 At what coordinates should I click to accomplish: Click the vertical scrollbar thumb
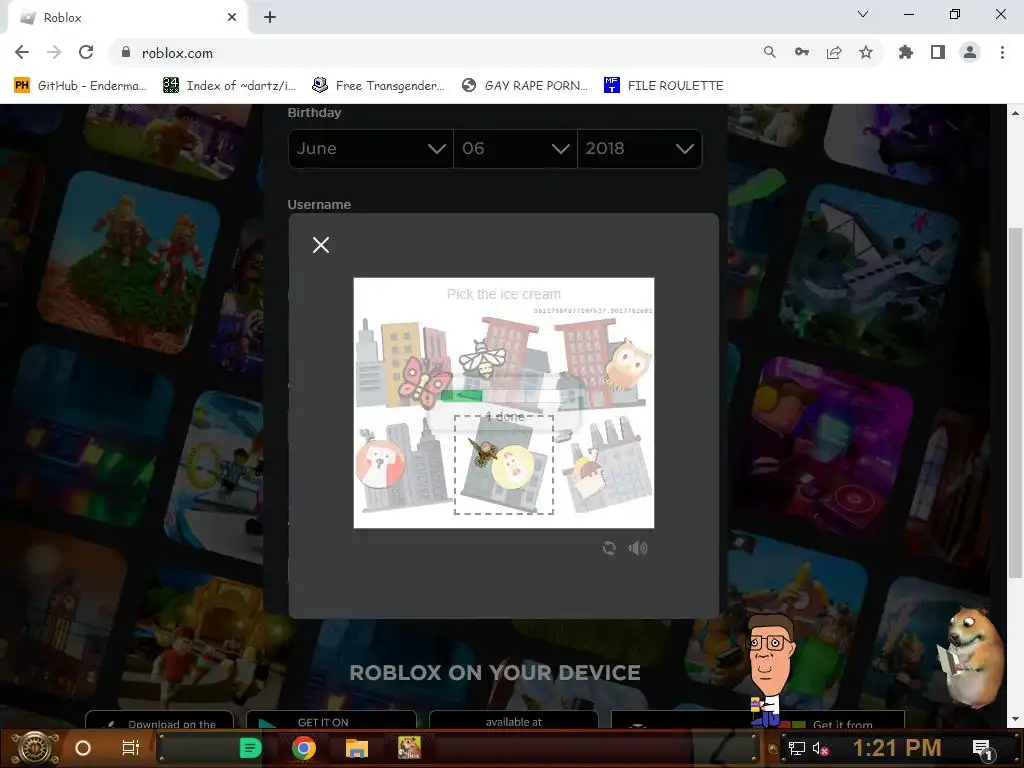1015,402
